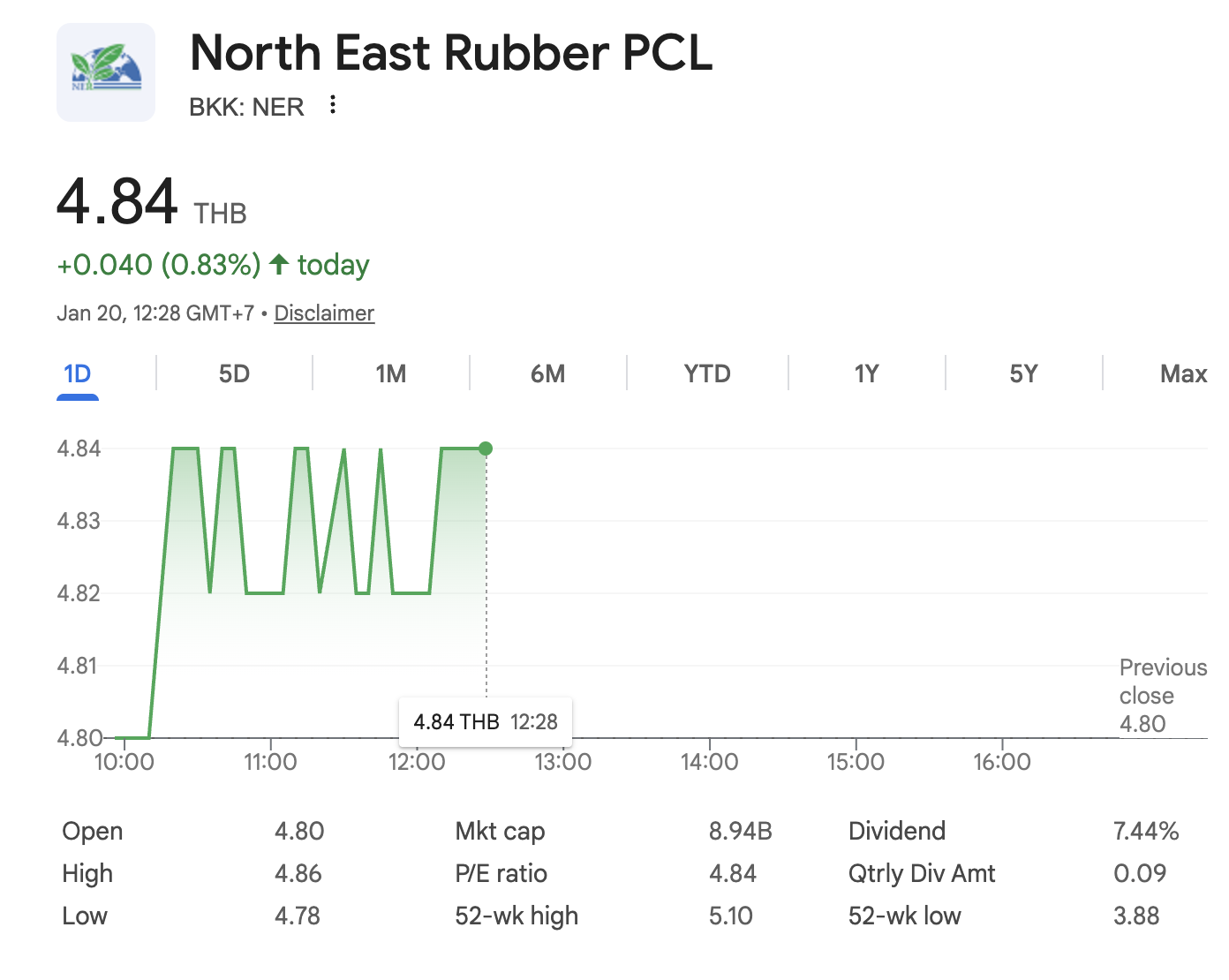Switch to the 5Y chart tab
This screenshot has width=1229, height=980.
pyautogui.click(x=1023, y=373)
